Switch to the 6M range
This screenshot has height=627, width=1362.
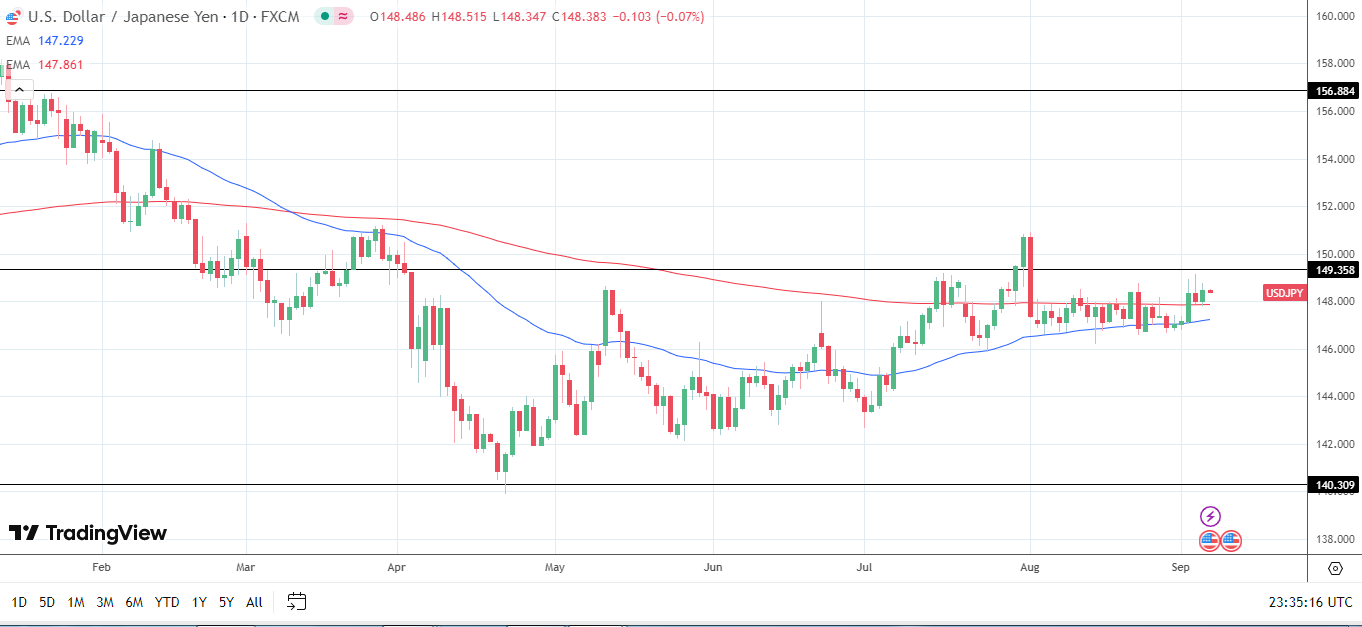(134, 602)
